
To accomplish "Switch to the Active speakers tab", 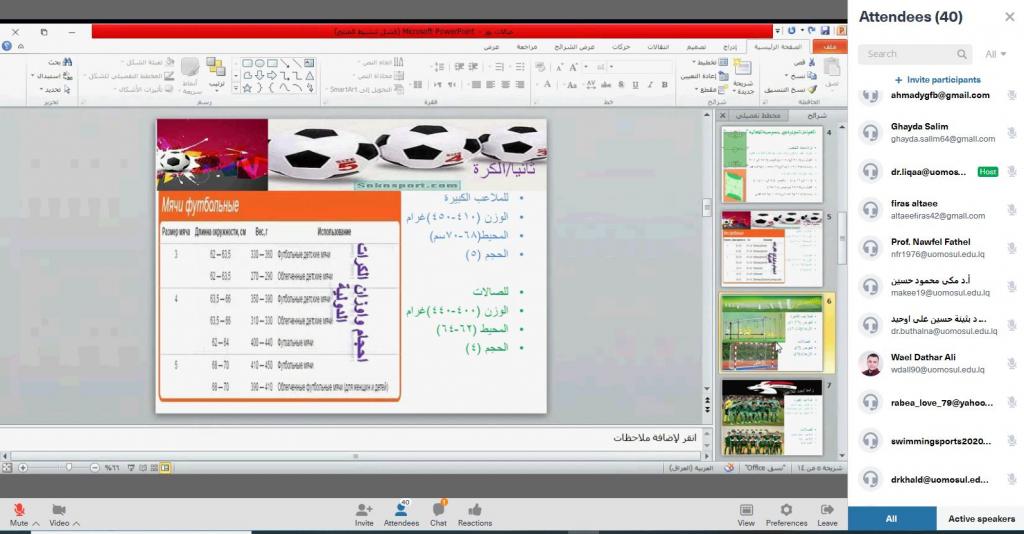I will coord(980,518).
